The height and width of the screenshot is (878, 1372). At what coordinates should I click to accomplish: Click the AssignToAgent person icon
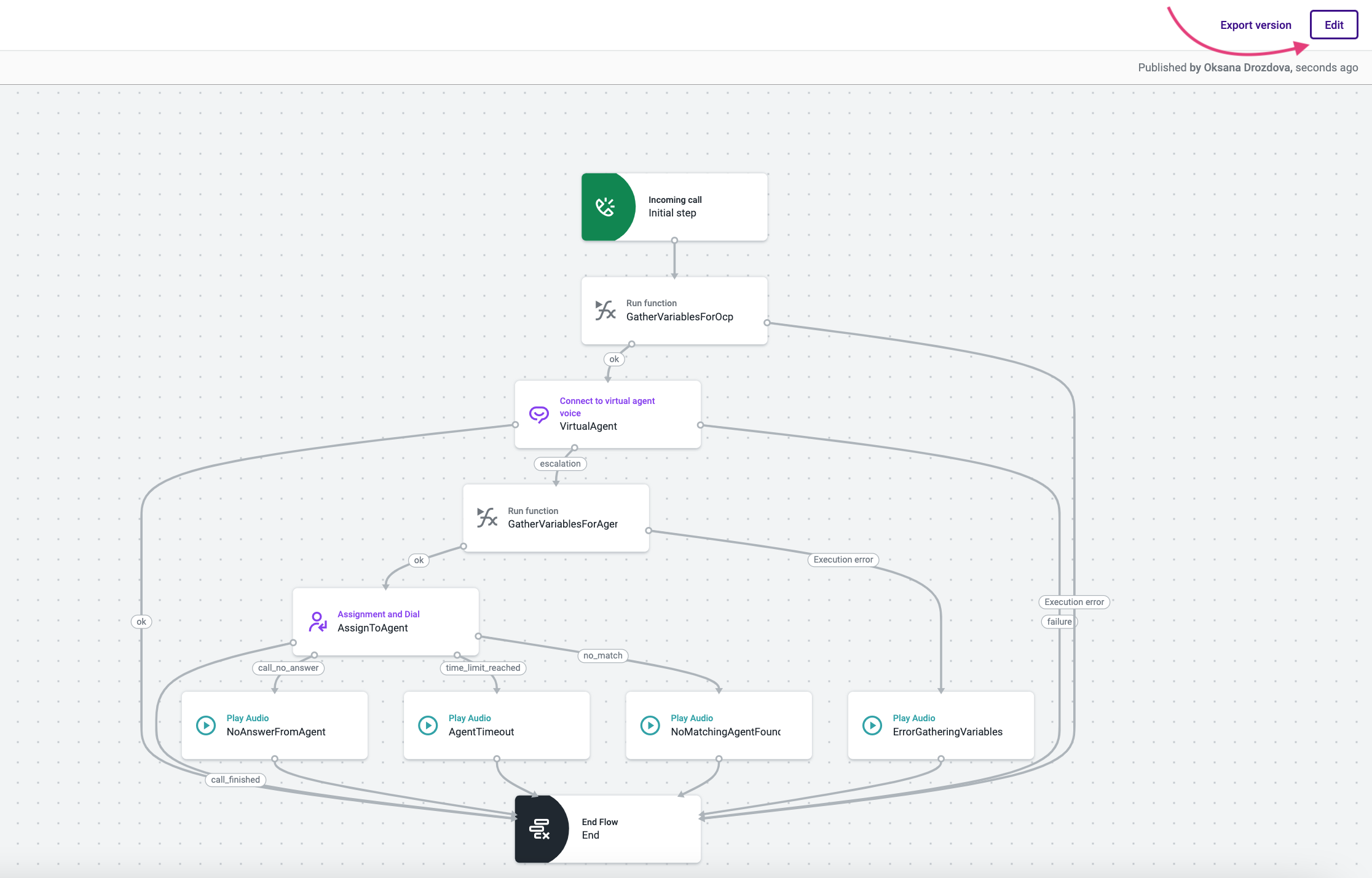(318, 622)
